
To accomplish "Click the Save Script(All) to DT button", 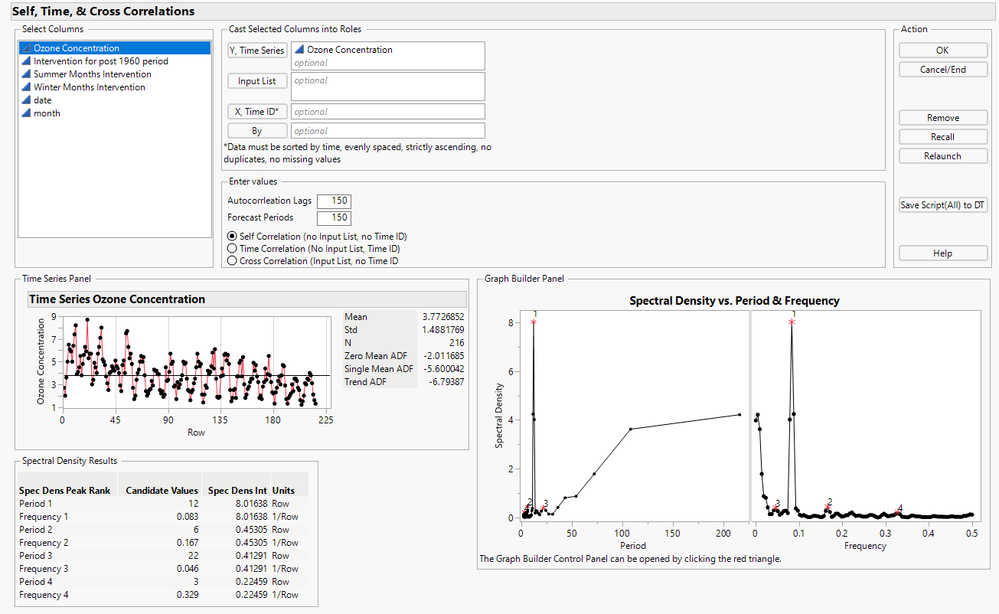I will click(x=942, y=205).
